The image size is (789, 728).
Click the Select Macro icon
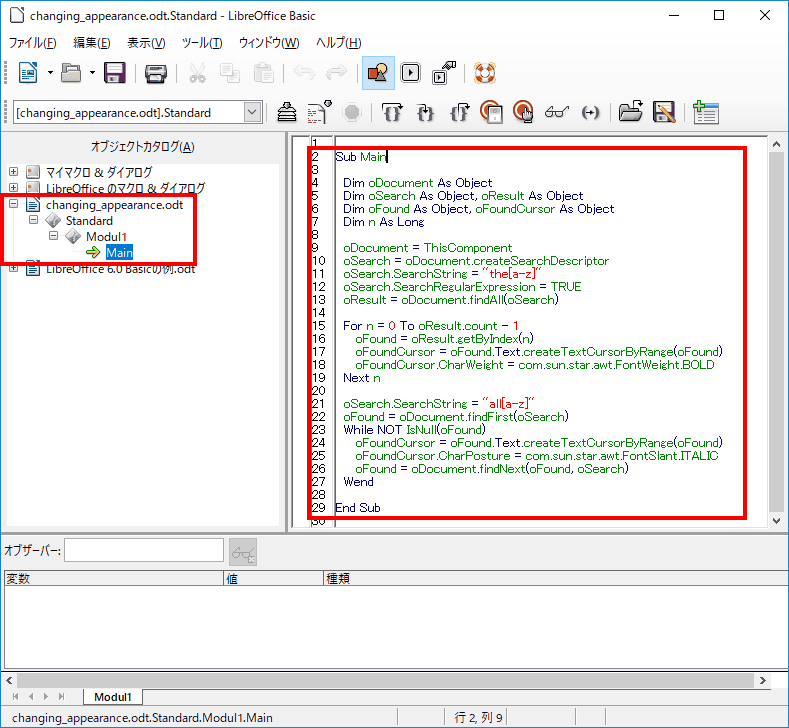[x=410, y=73]
